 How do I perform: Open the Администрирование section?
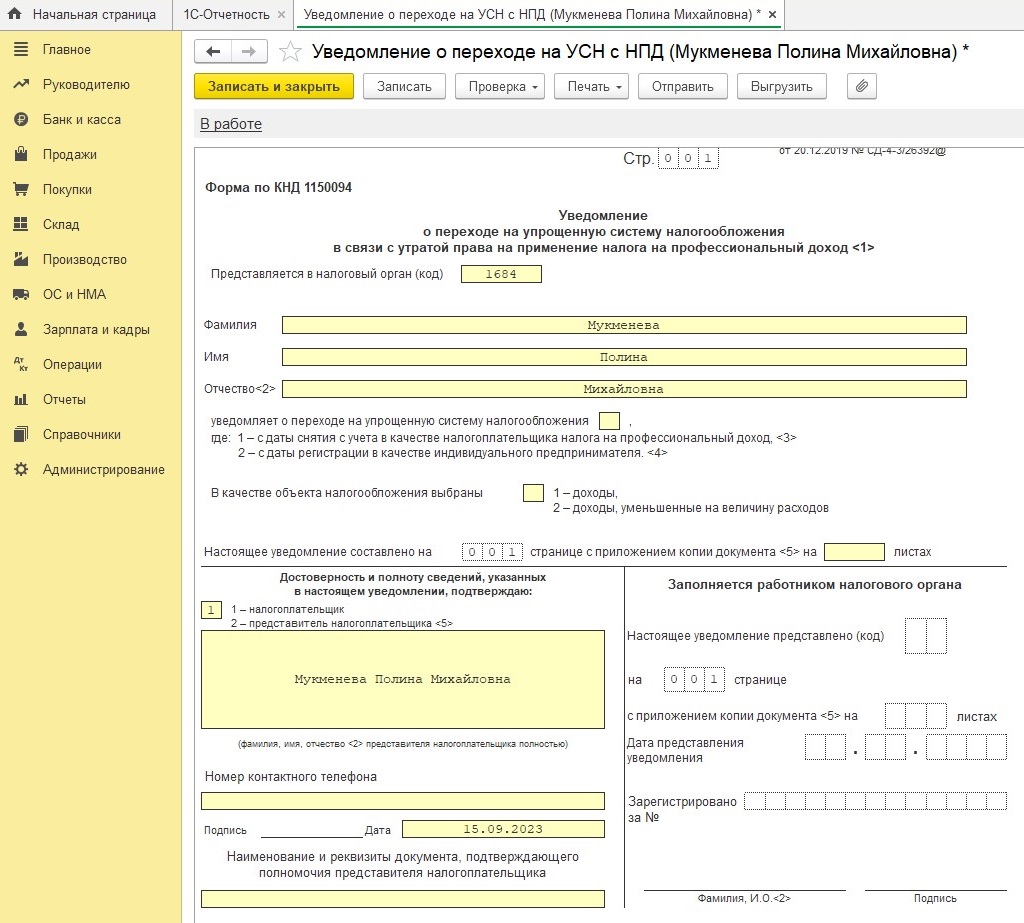click(104, 470)
